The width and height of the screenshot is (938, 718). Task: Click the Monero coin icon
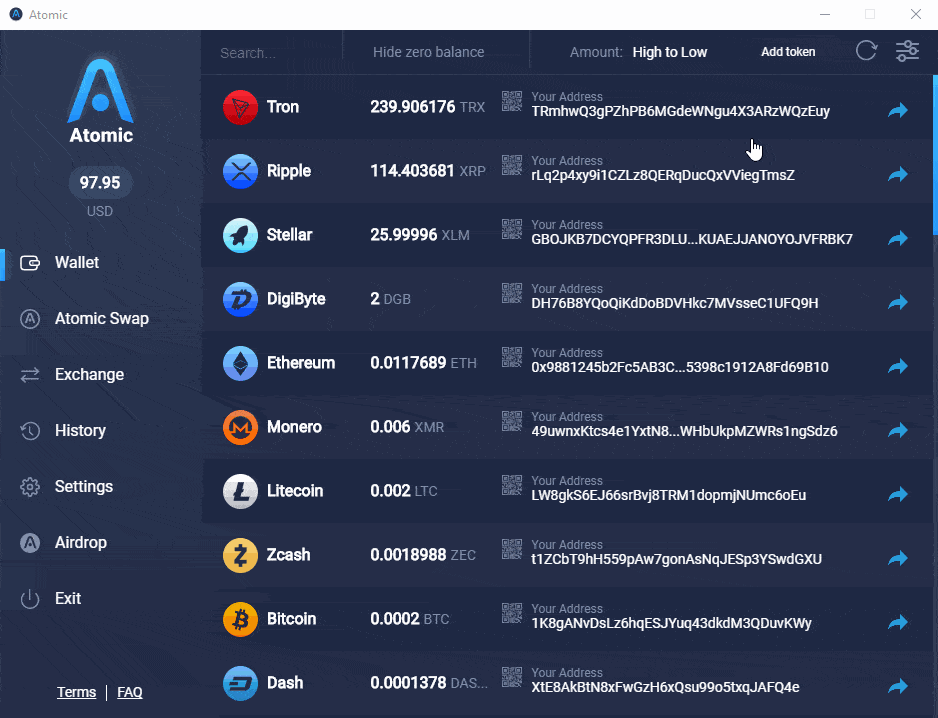pos(240,427)
